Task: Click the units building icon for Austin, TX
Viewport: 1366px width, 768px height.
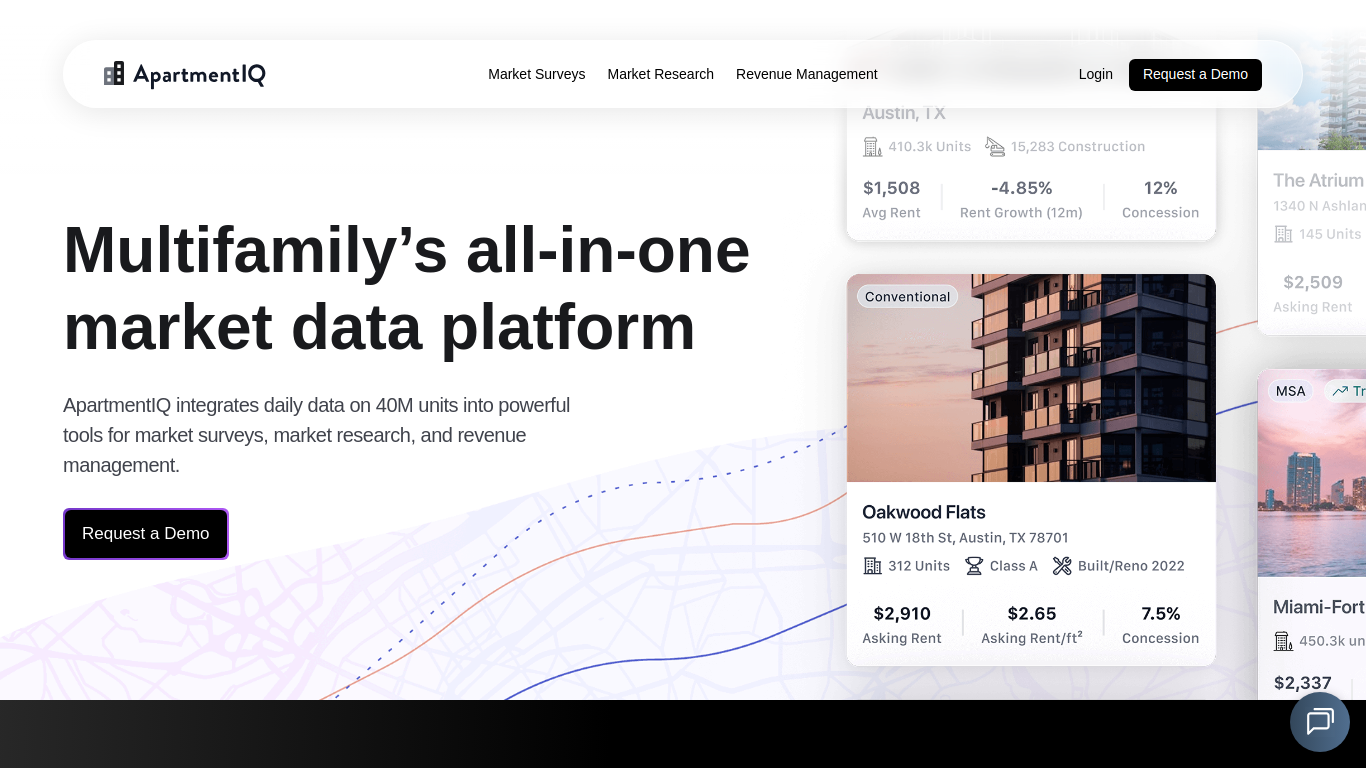Action: [x=872, y=147]
